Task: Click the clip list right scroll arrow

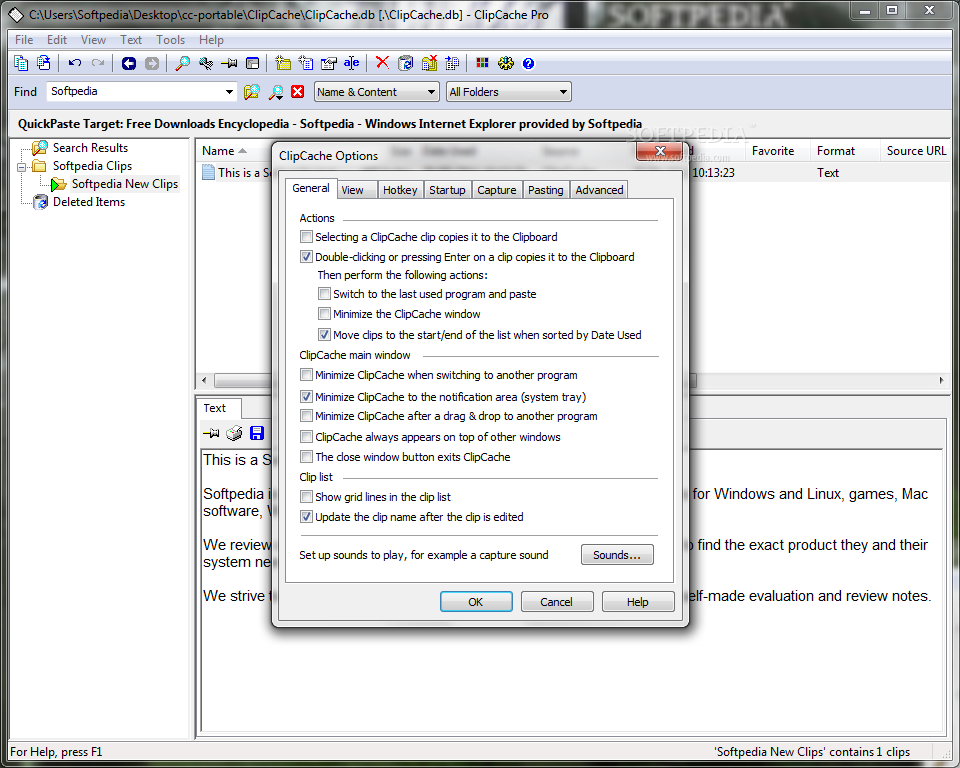Action: pyautogui.click(x=941, y=380)
